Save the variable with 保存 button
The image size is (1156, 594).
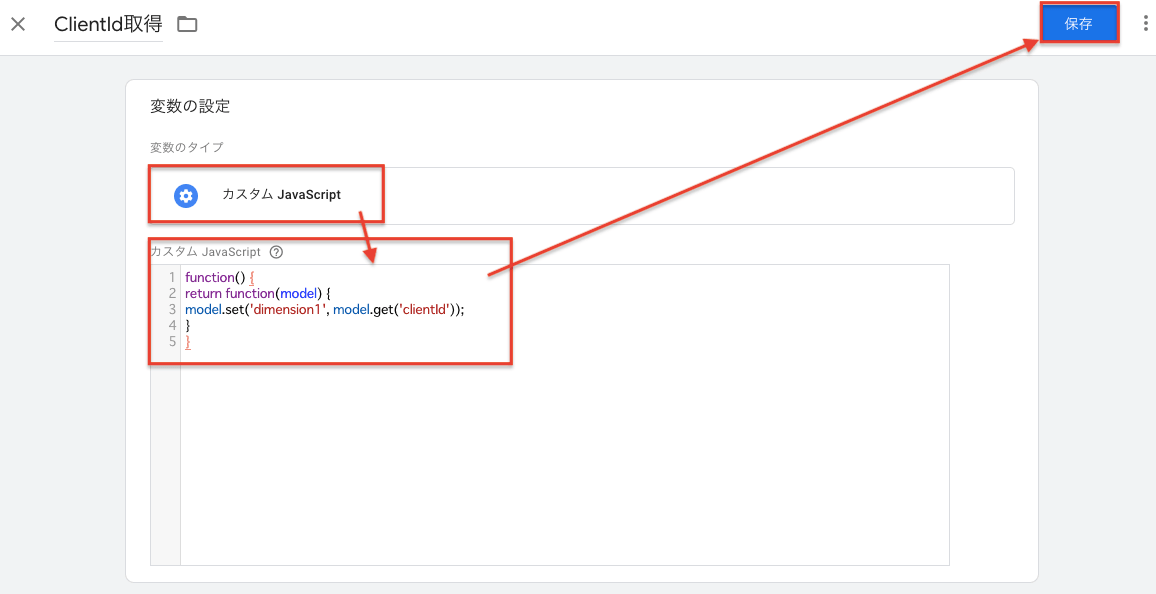click(1079, 24)
